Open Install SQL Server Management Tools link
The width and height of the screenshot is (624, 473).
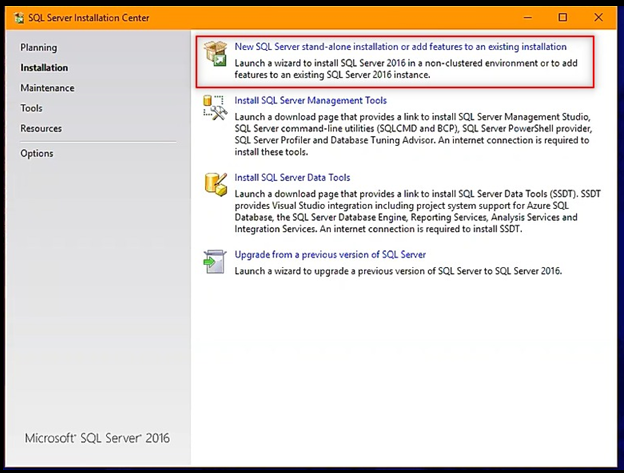(x=310, y=101)
